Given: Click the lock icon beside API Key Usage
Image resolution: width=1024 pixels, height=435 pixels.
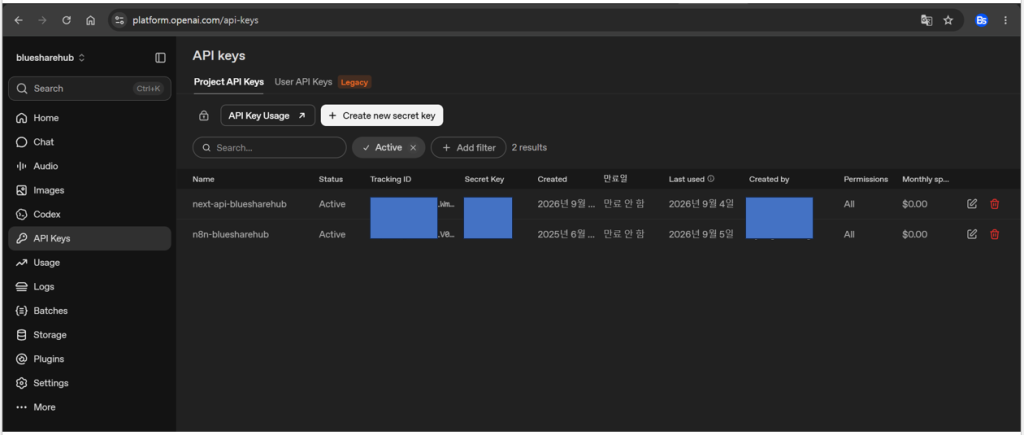Looking at the screenshot, I should [x=204, y=116].
